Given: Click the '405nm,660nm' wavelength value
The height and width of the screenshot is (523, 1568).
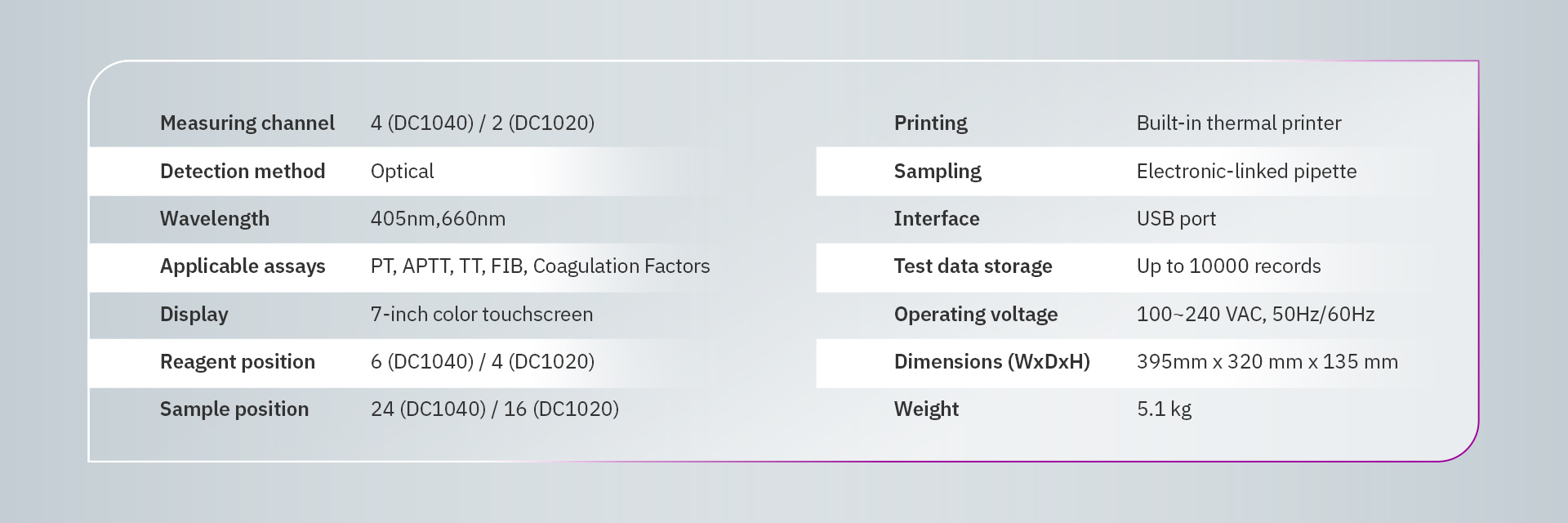Looking at the screenshot, I should pos(438,219).
